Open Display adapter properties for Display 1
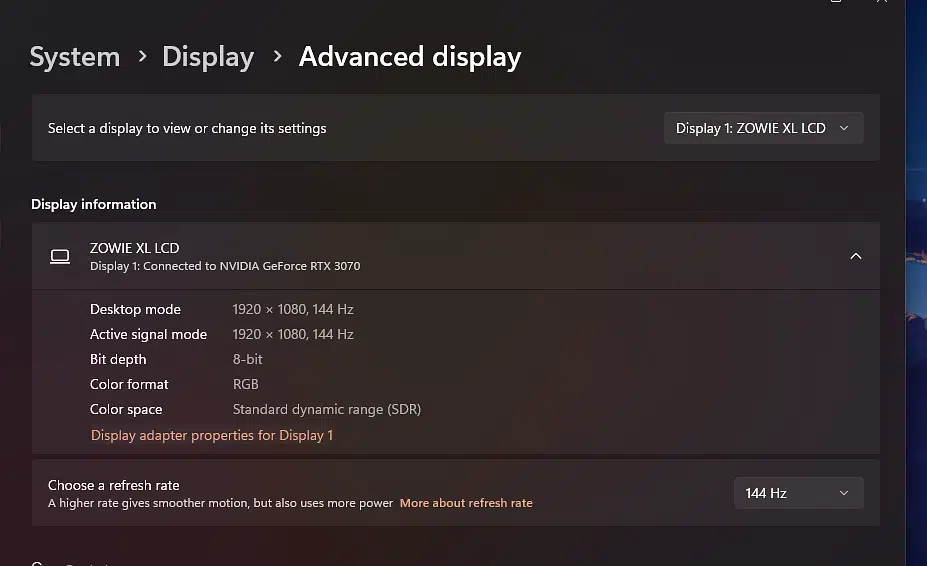Viewport: 927px width, 566px height. point(212,435)
